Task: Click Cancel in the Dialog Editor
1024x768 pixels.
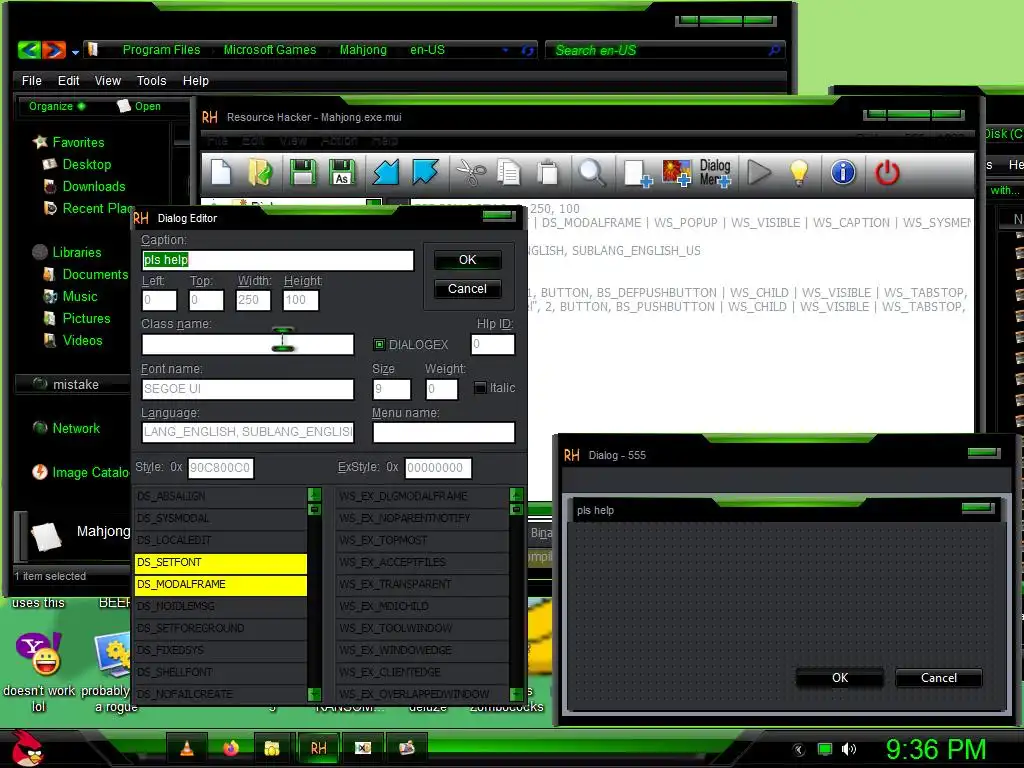Action: click(468, 289)
